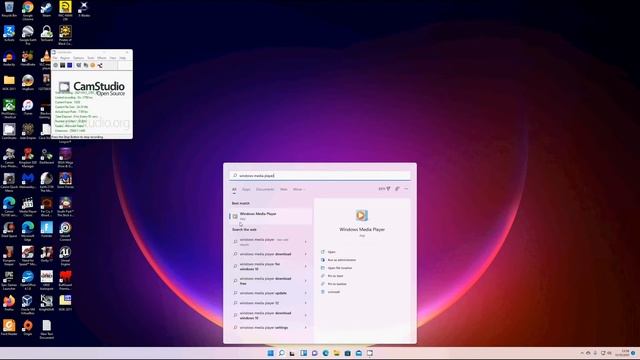Open Oracle VM VirtualBox shortcut

(x=28, y=304)
